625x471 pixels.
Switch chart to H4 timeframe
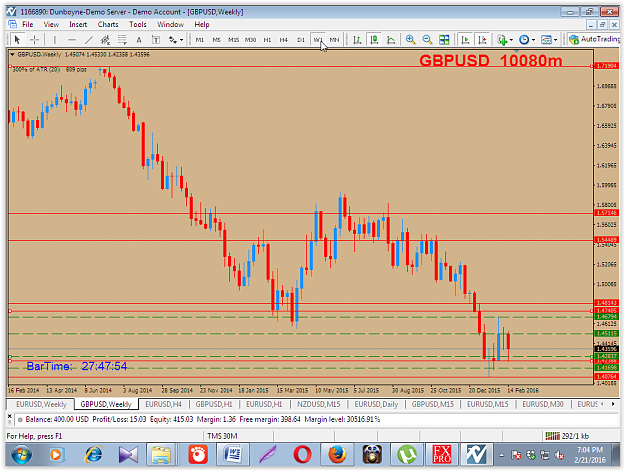pos(283,39)
